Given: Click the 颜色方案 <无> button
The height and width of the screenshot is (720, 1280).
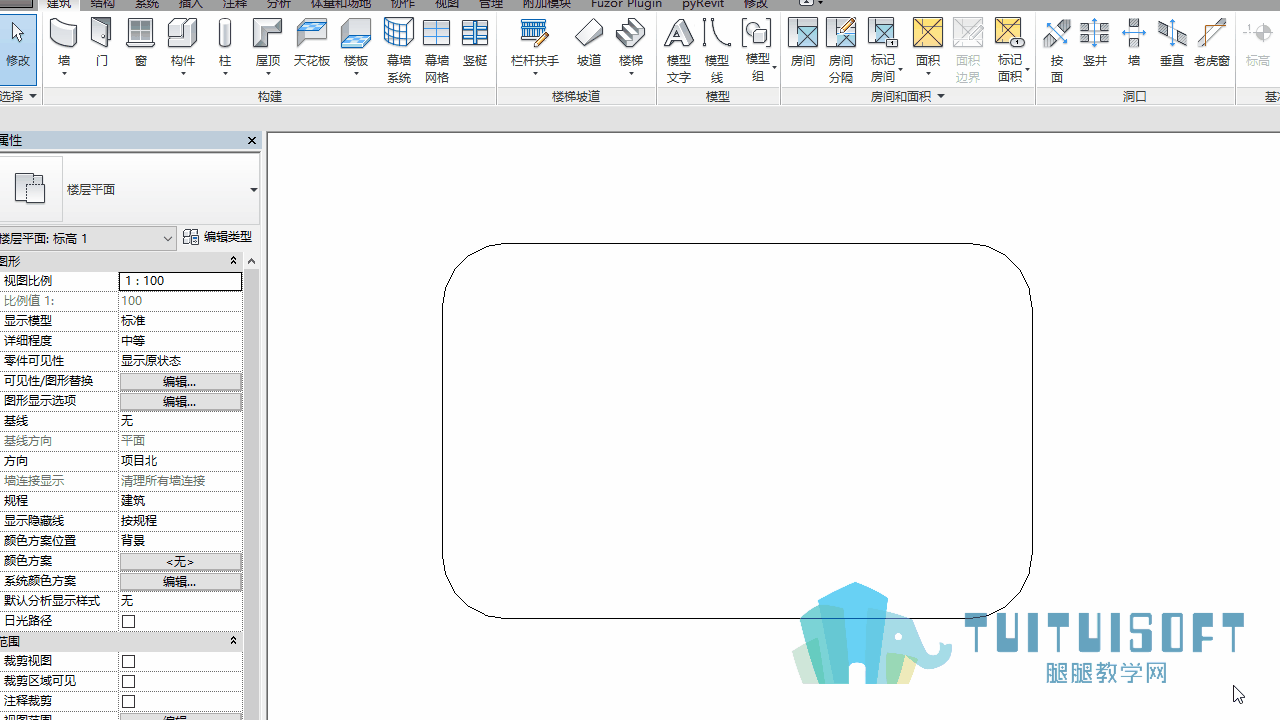Looking at the screenshot, I should pos(180,561).
